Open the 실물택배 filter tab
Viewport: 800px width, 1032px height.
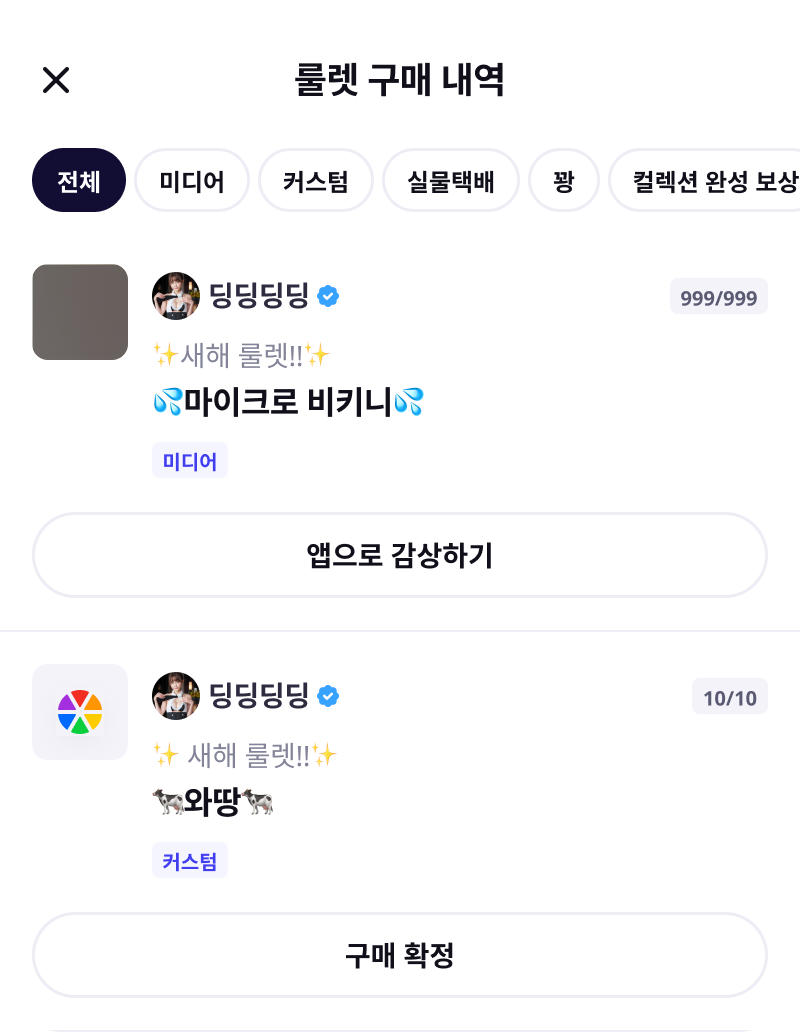point(451,181)
